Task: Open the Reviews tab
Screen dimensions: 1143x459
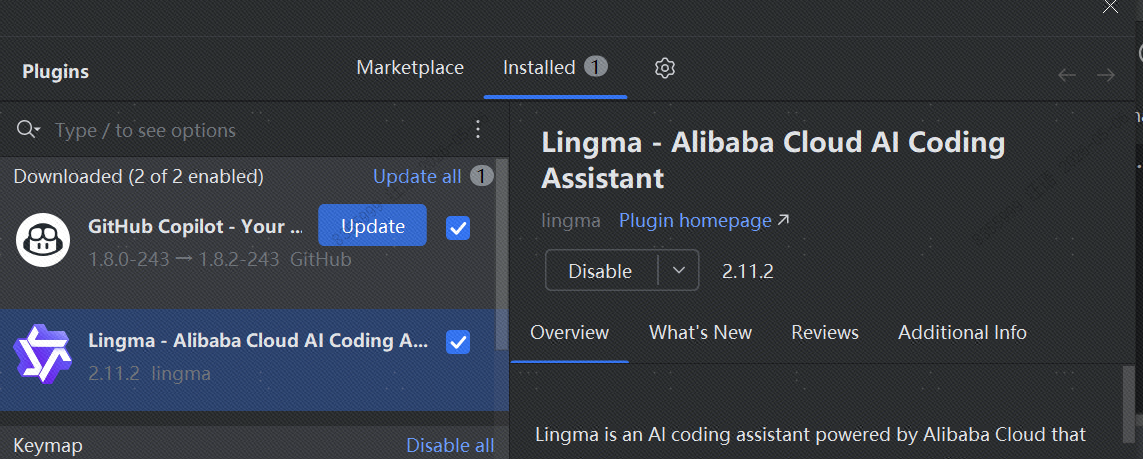Action: tap(825, 333)
